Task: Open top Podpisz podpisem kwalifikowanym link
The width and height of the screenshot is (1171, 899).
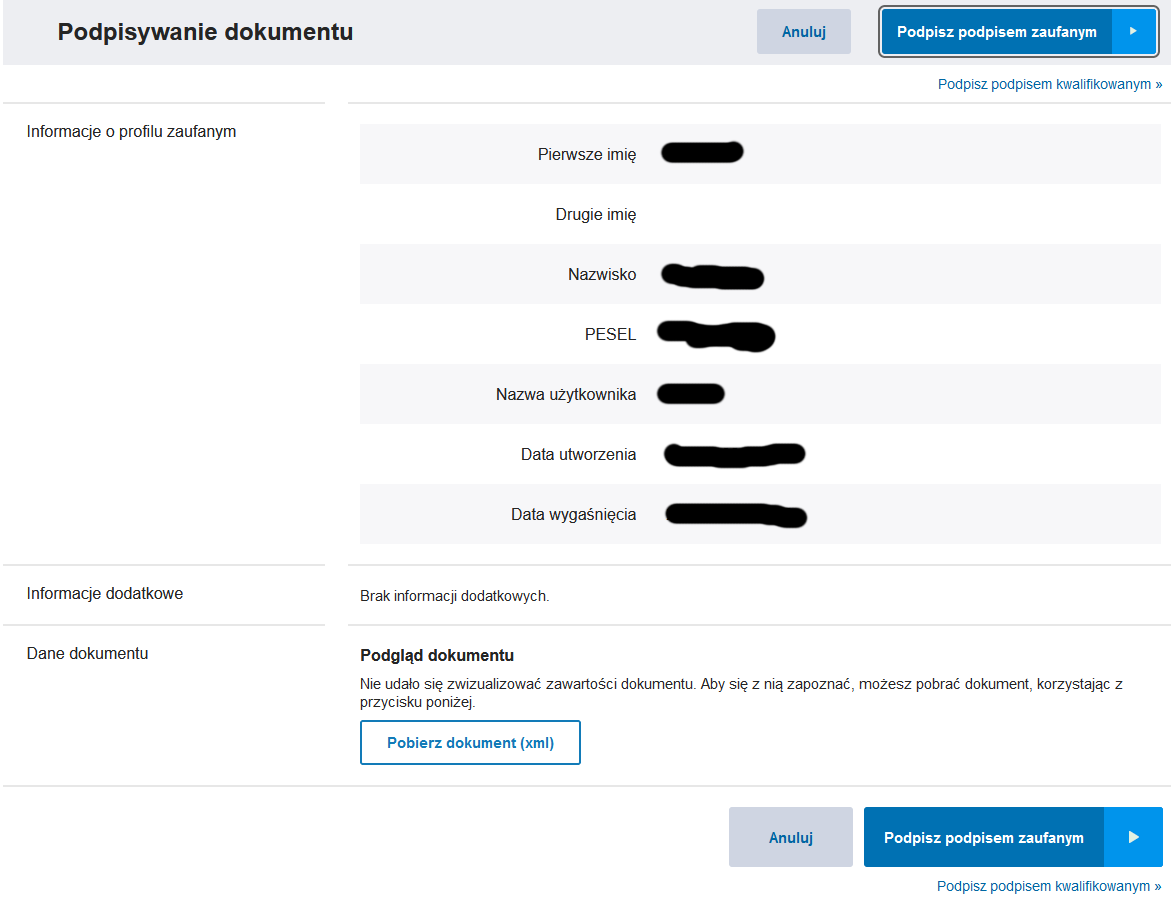Action: (x=1049, y=84)
